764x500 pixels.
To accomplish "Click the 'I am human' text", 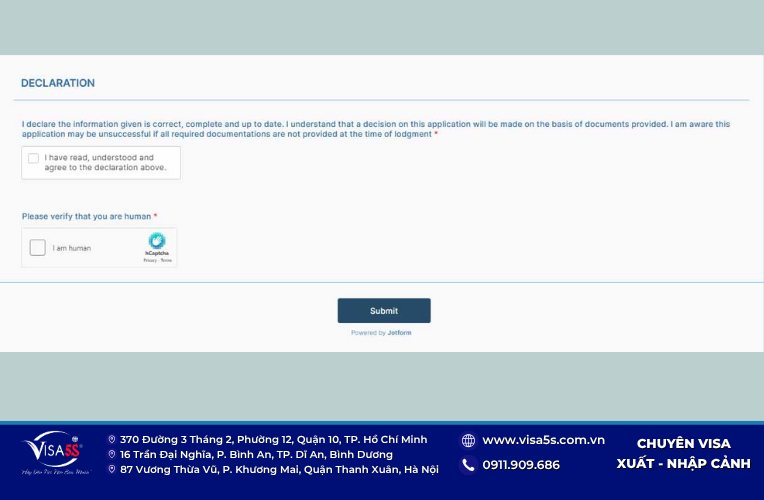I will click(72, 248).
